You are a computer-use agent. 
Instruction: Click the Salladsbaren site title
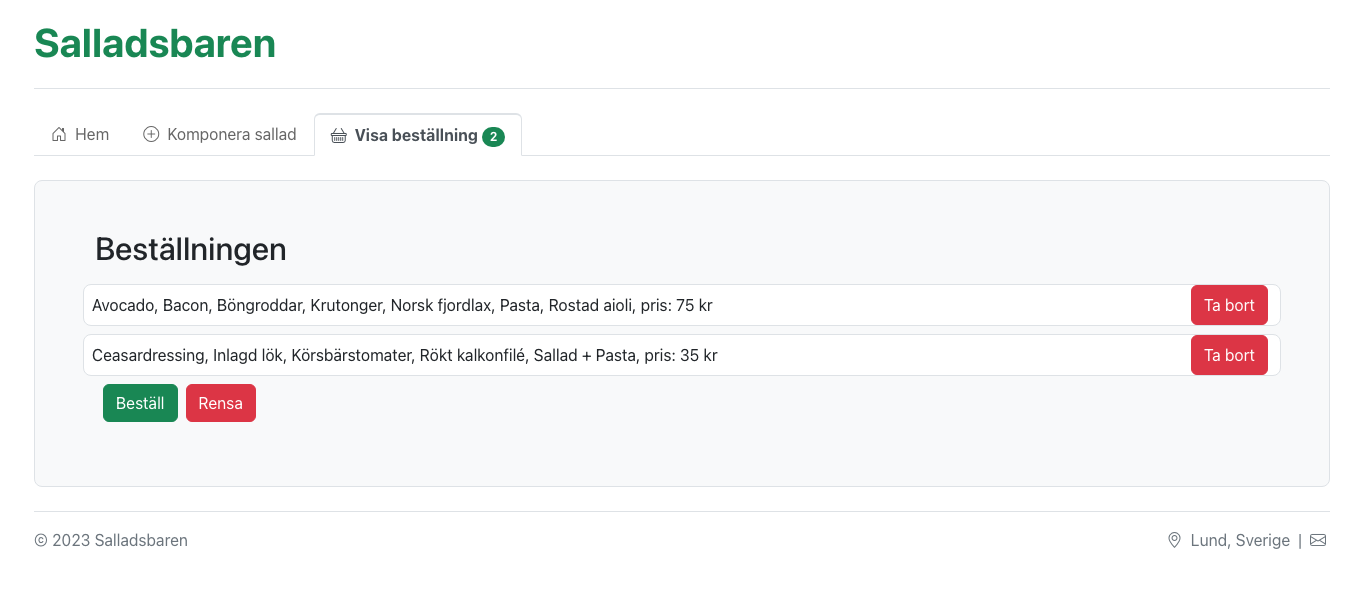[155, 43]
